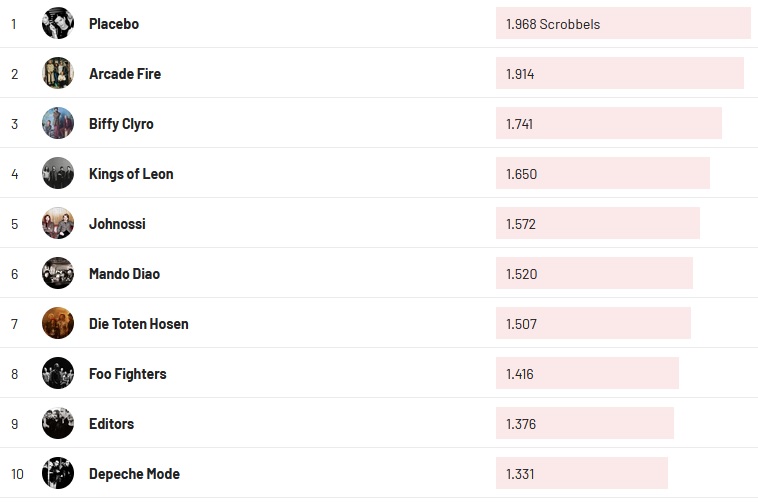Open the Placebo artist link
The height and width of the screenshot is (502, 758).
click(x=114, y=23)
